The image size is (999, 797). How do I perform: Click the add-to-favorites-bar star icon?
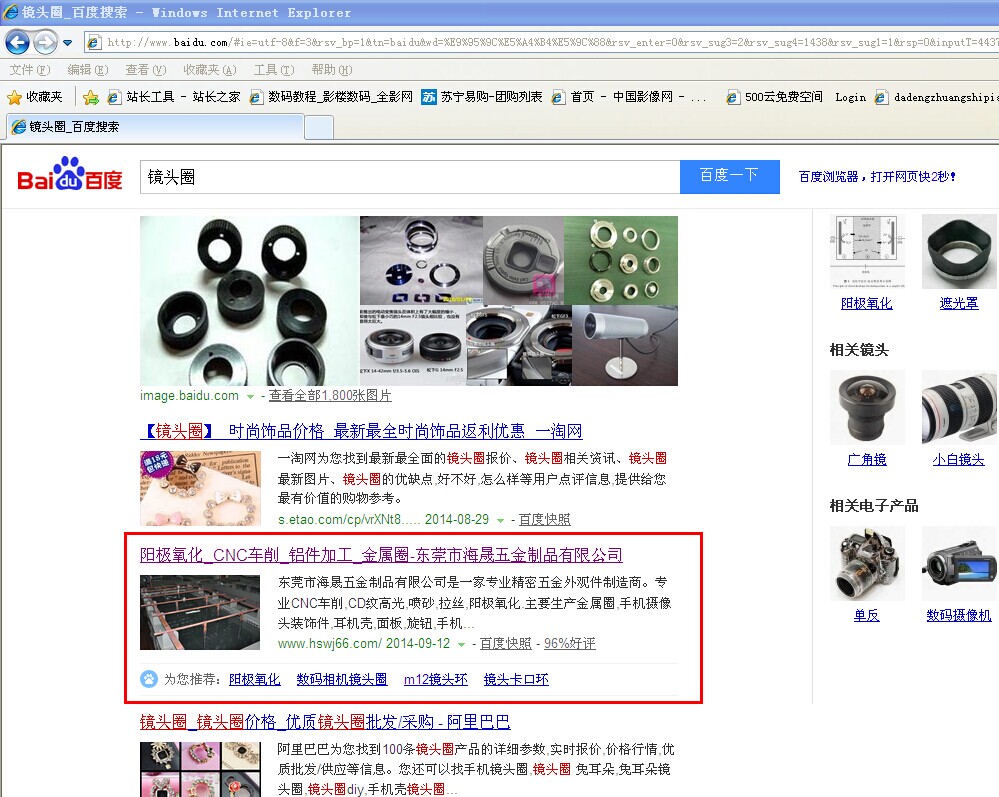pos(91,97)
